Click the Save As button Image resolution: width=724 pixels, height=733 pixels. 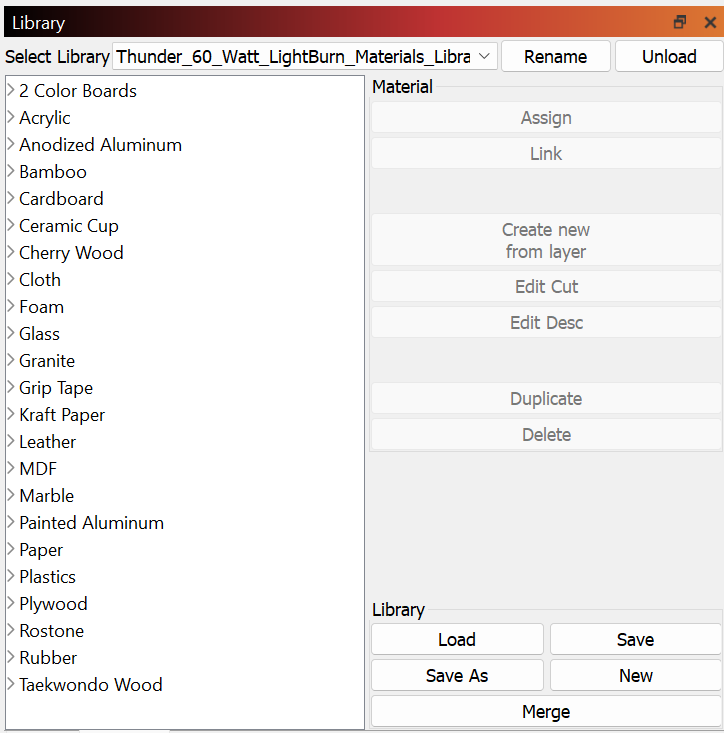457,675
